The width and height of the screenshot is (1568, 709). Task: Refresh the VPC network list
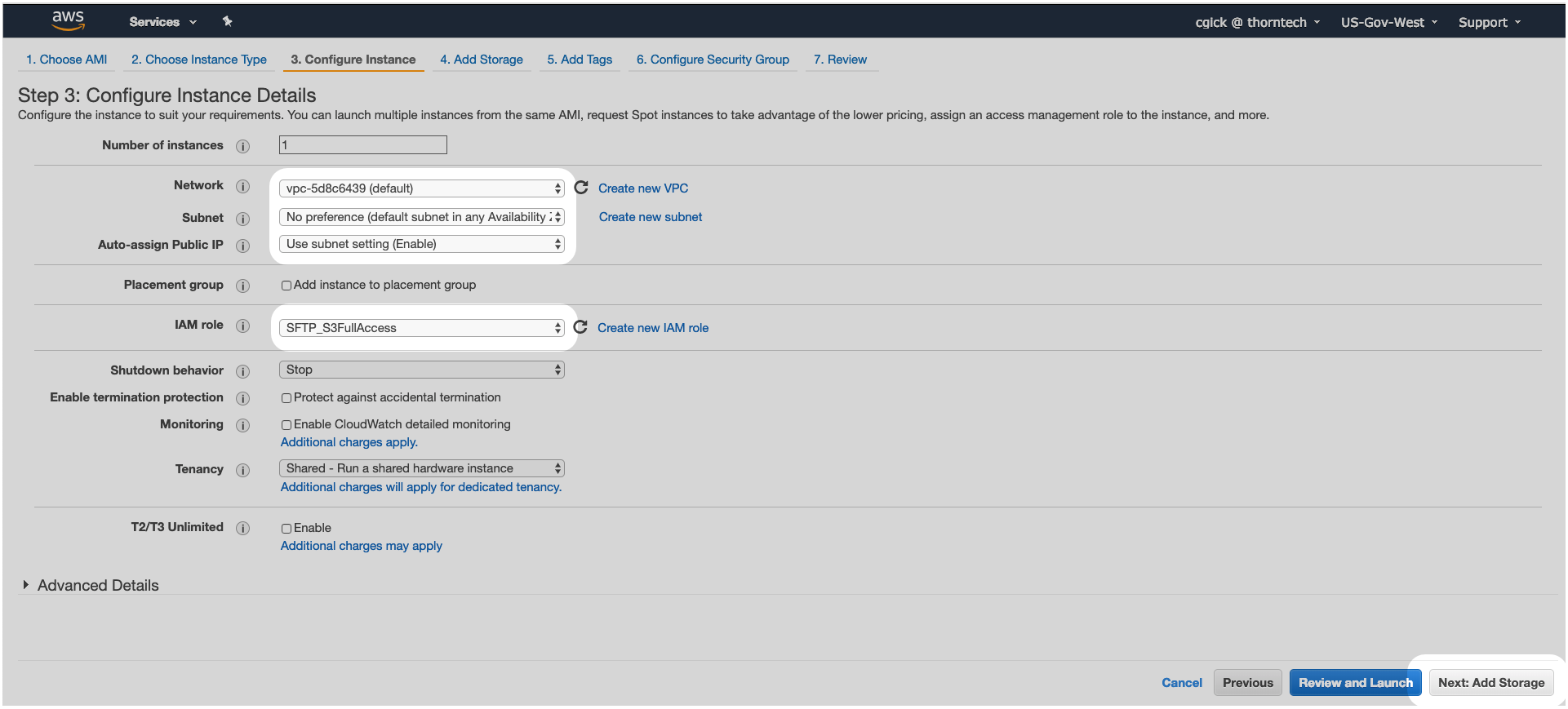581,188
